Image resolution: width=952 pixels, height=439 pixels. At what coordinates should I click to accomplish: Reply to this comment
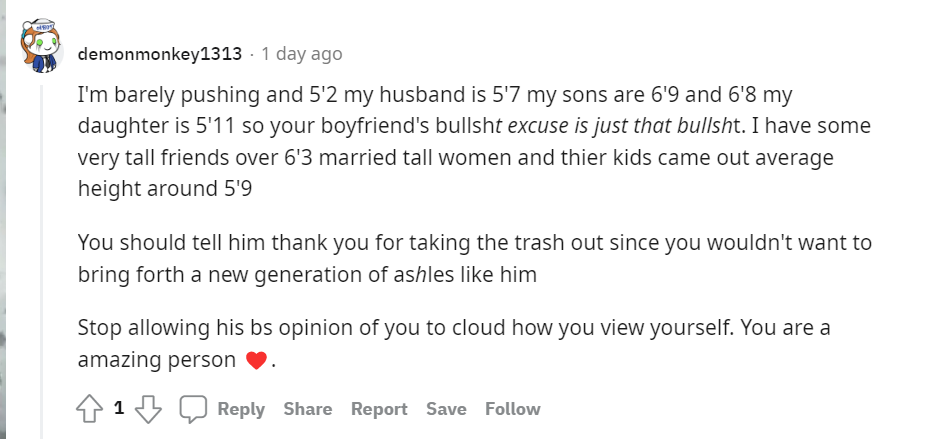point(241,409)
